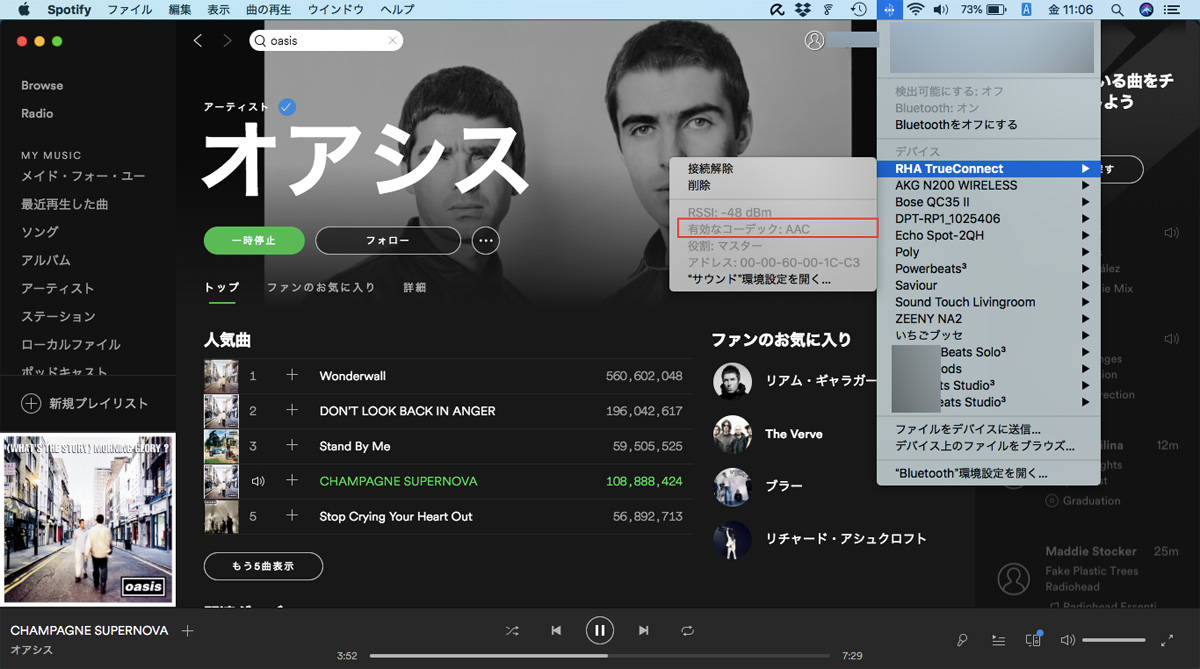This screenshot has height=669, width=1200.
Task: Open "Bluetooth"環境設定を開く... in the Bluetooth menu
Action: [988, 473]
